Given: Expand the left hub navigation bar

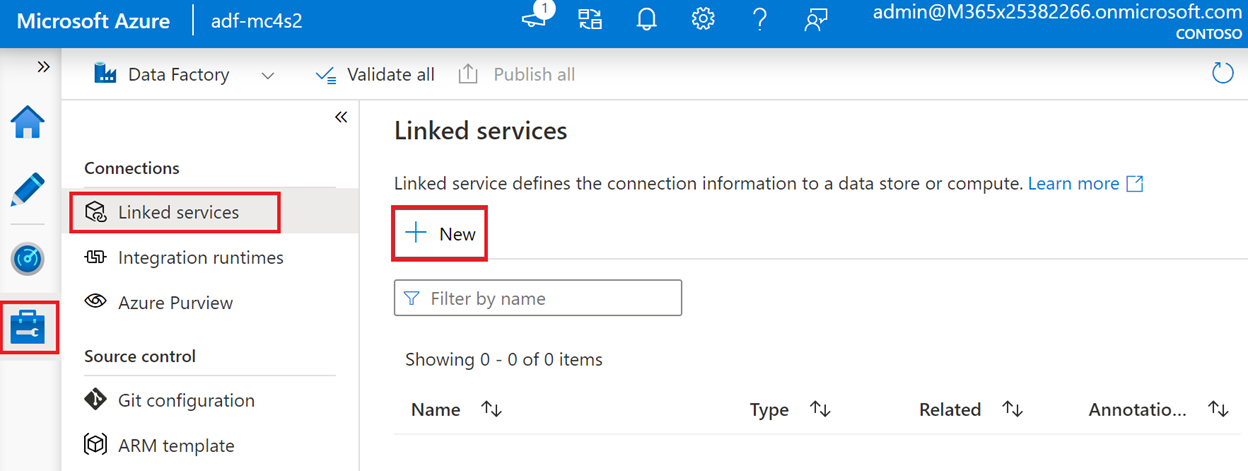Looking at the screenshot, I should pyautogui.click(x=43, y=67).
